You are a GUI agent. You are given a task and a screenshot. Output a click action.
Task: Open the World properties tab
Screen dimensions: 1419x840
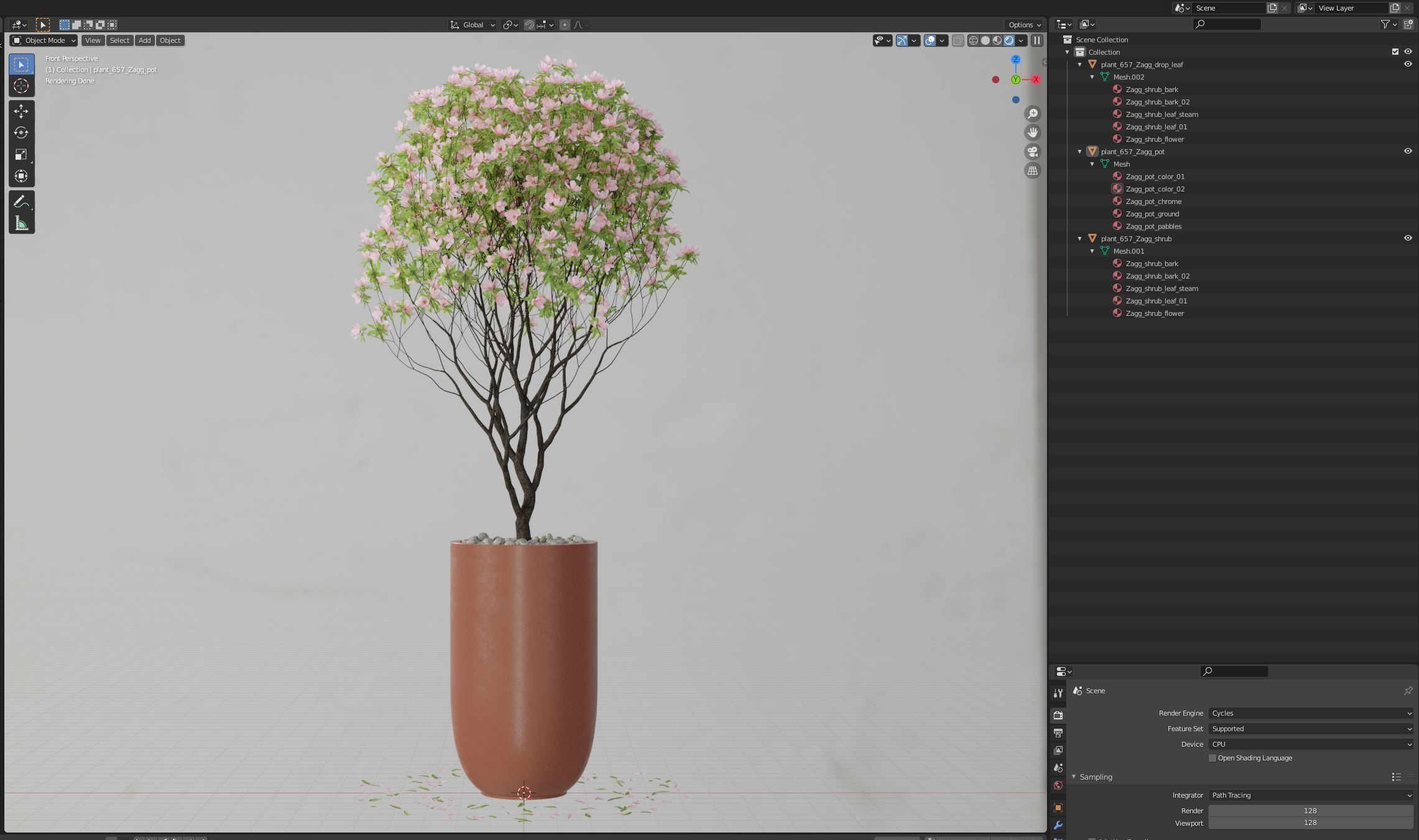point(1058,785)
